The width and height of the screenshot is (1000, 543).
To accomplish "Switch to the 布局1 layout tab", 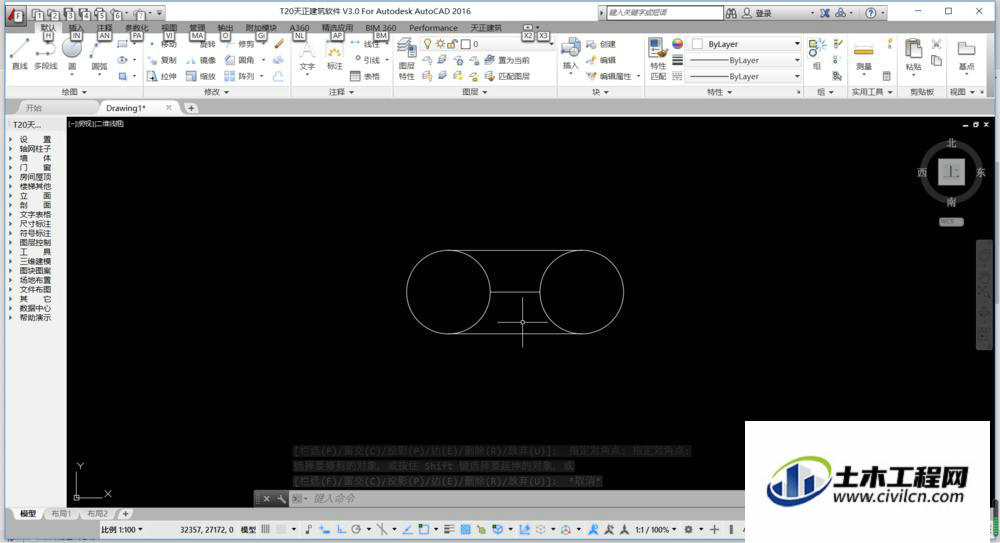I will (61, 514).
